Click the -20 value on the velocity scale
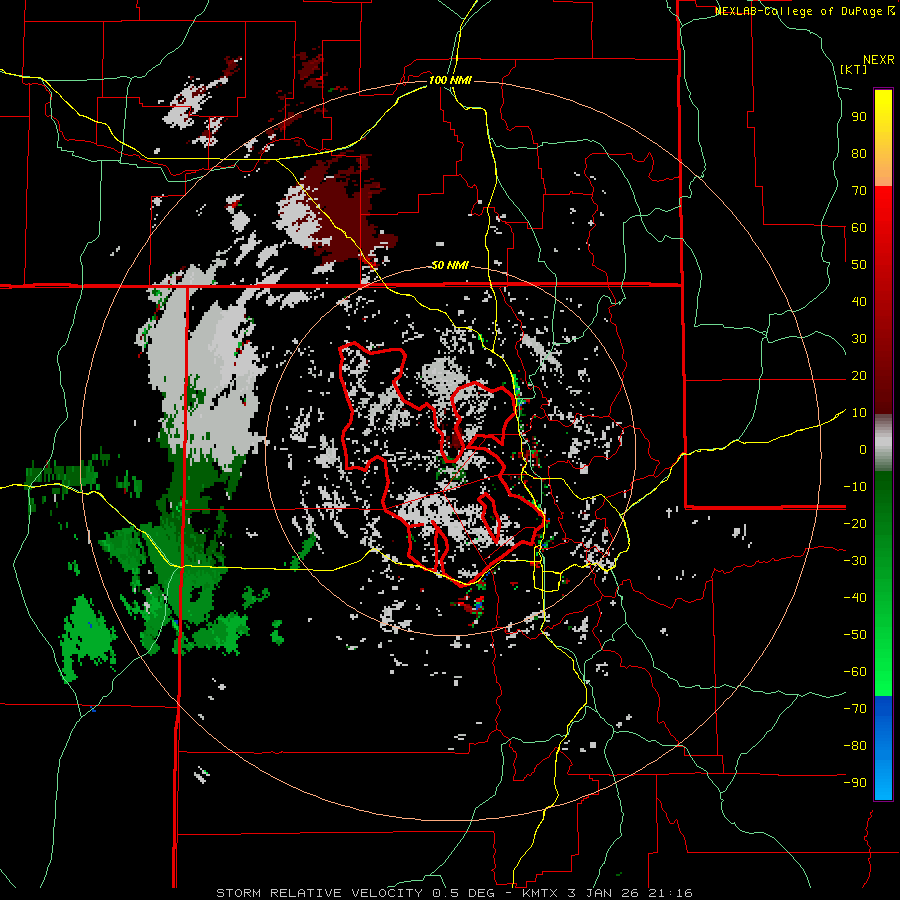This screenshot has width=900, height=900. click(x=855, y=523)
